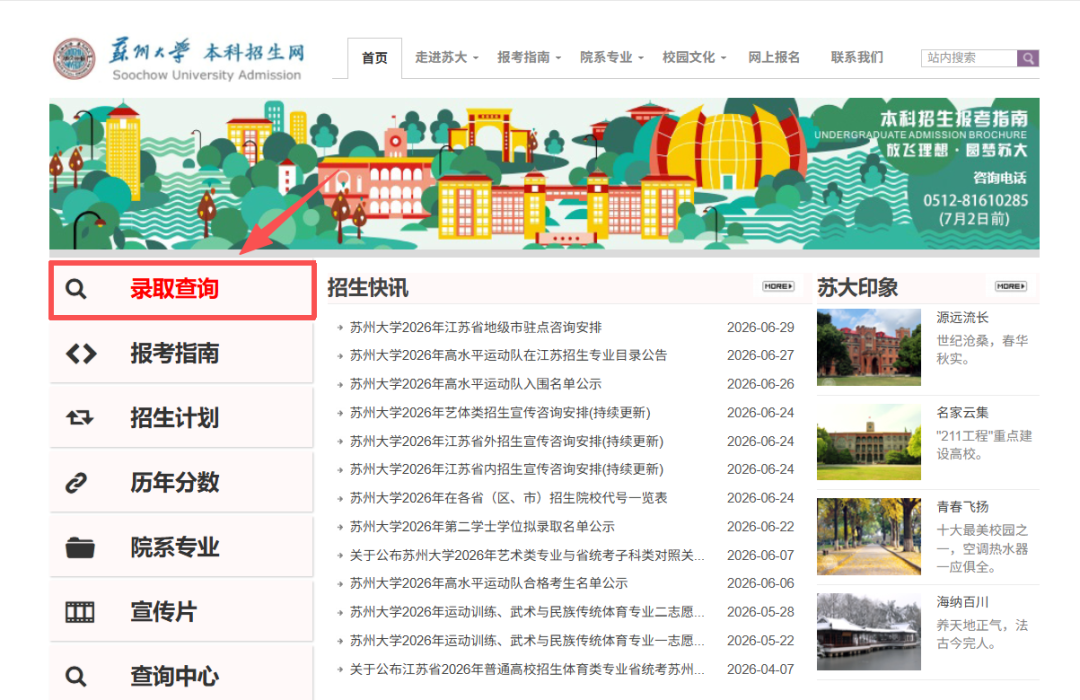Image resolution: width=1080 pixels, height=700 pixels.
Task: Expand the 走进苏大 dropdown menu
Action: [x=446, y=57]
